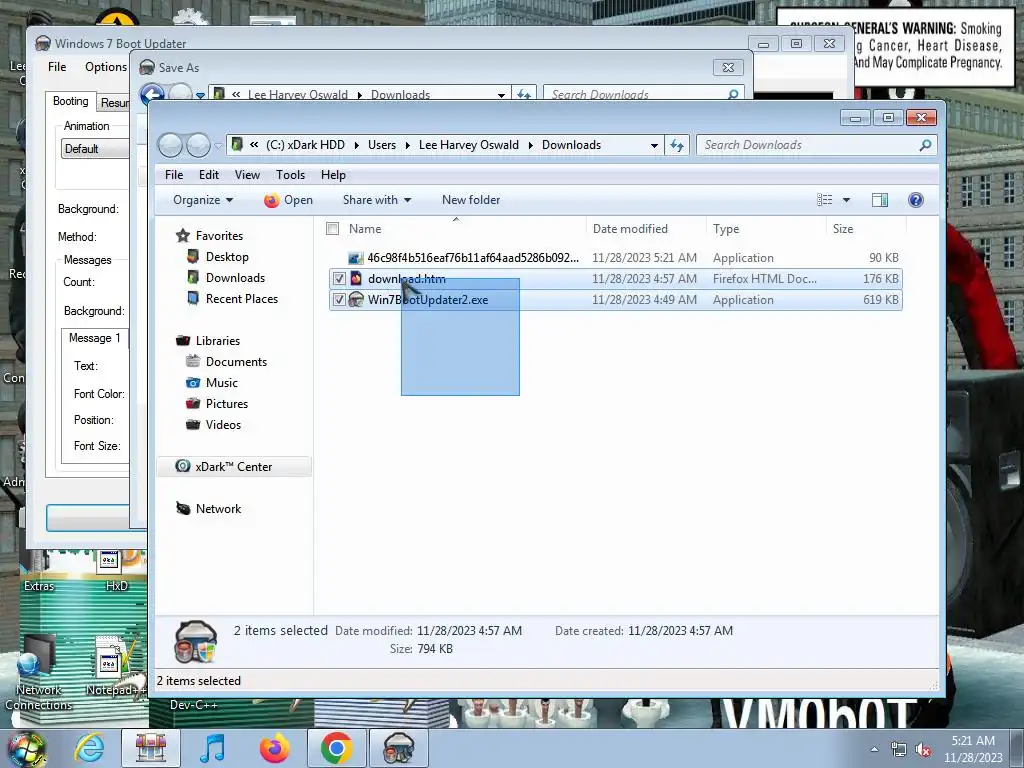1024x768 pixels.
Task: Click the Libraries icon in navigation pane
Action: [183, 340]
